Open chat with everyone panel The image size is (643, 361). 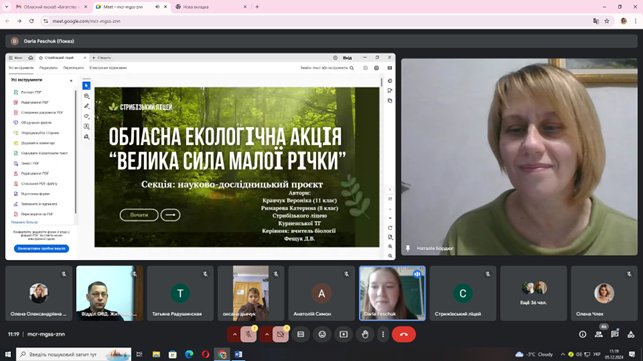[x=615, y=335]
